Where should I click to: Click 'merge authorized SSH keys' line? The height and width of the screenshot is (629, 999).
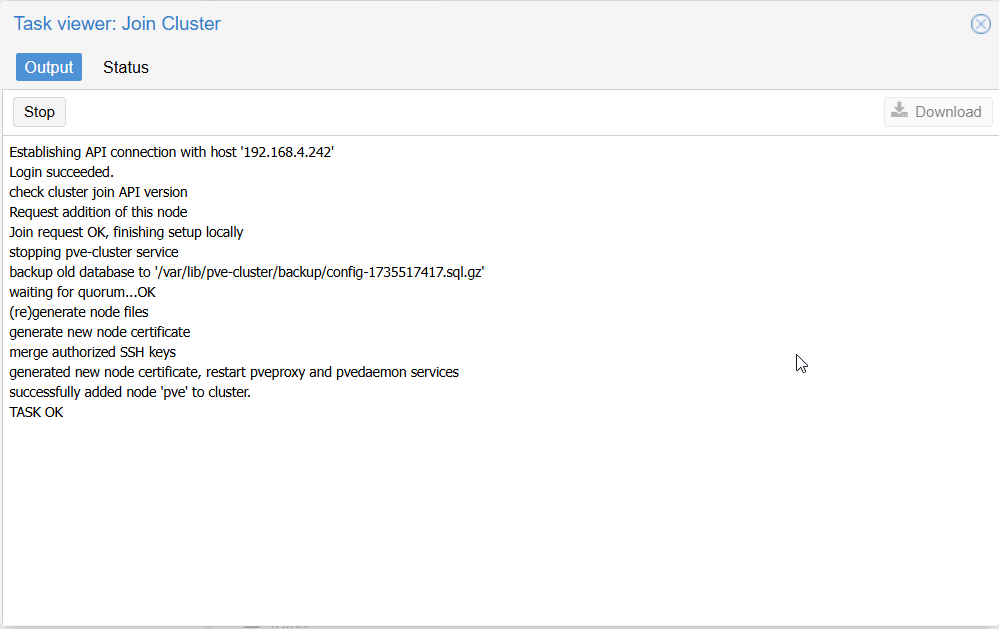(x=92, y=352)
